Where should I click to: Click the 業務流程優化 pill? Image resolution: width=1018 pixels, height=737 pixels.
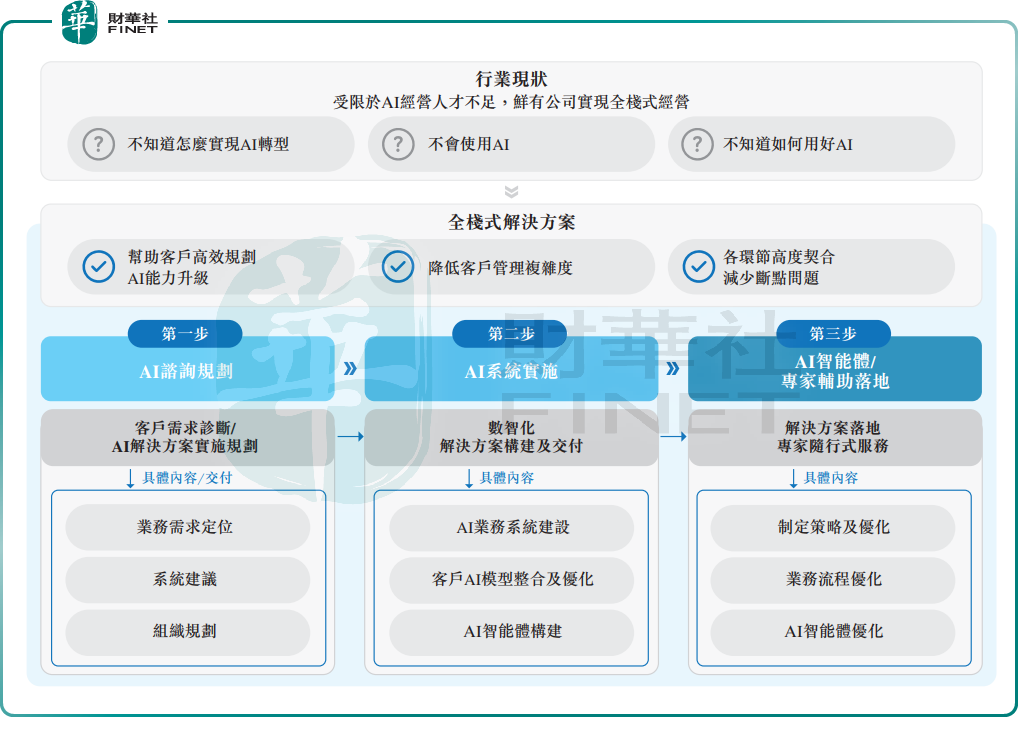(833, 579)
